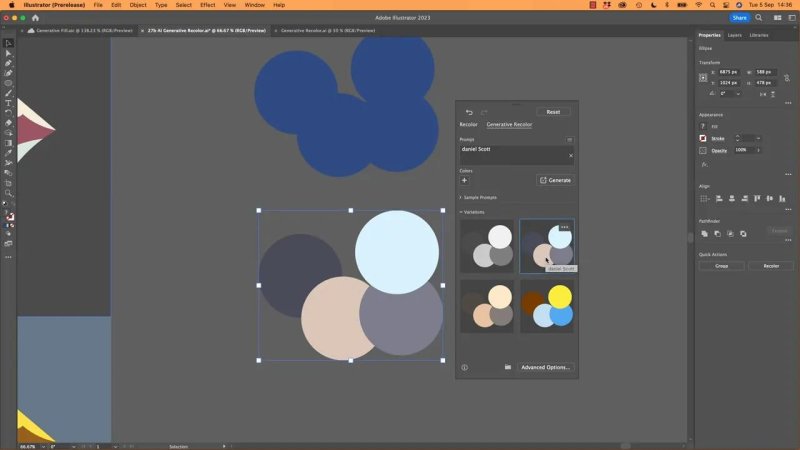Open more options in Transform section

click(x=788, y=103)
